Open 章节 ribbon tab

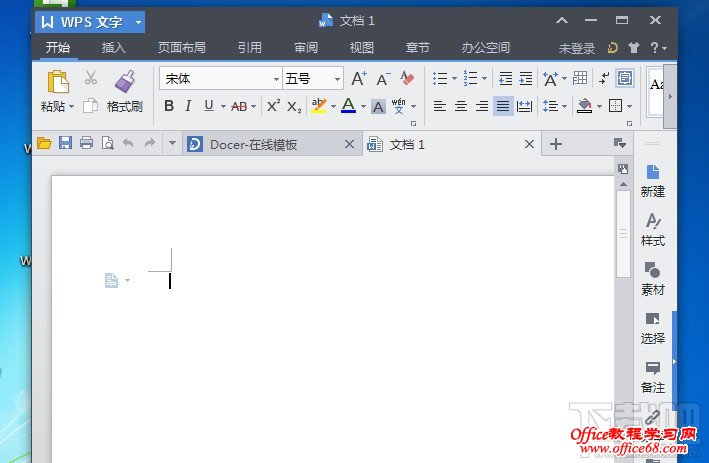[417, 47]
